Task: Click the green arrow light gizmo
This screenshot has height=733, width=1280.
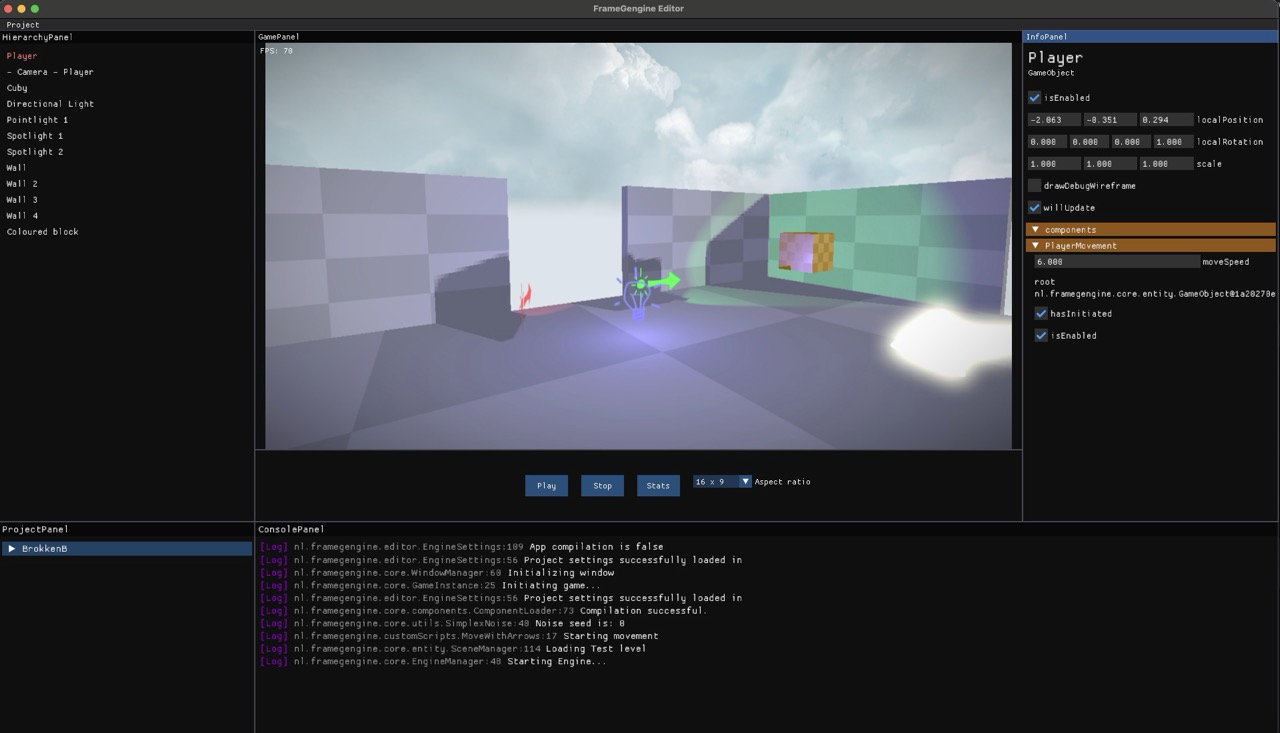Action: tap(664, 282)
